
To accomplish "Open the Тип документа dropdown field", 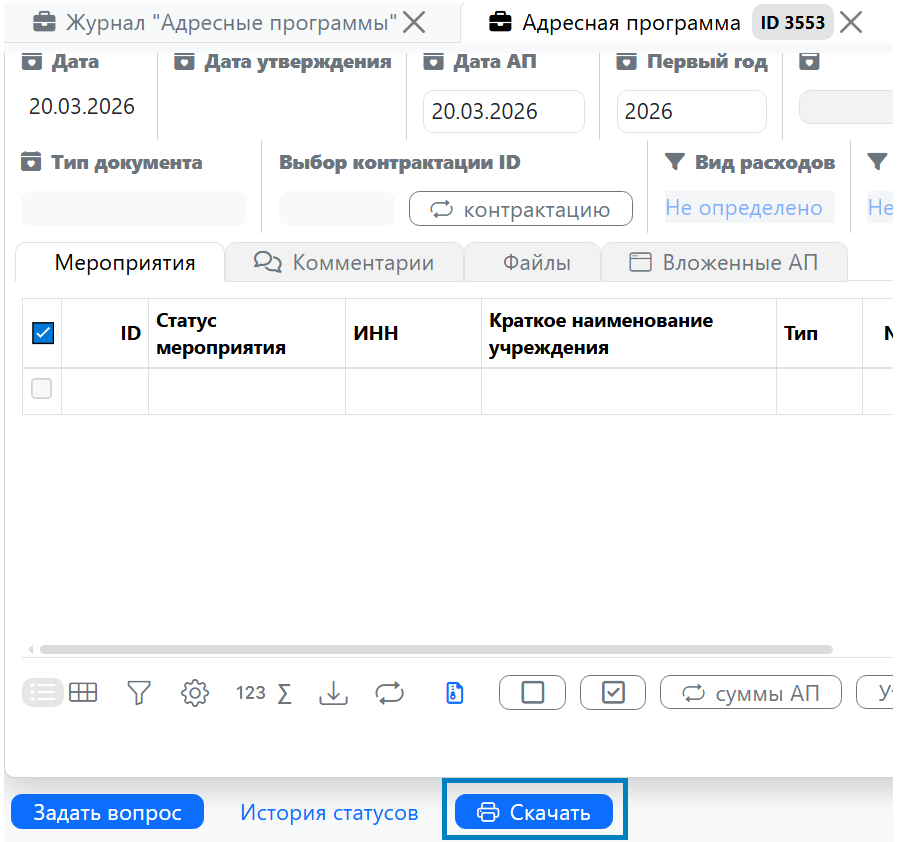I will coord(133,208).
